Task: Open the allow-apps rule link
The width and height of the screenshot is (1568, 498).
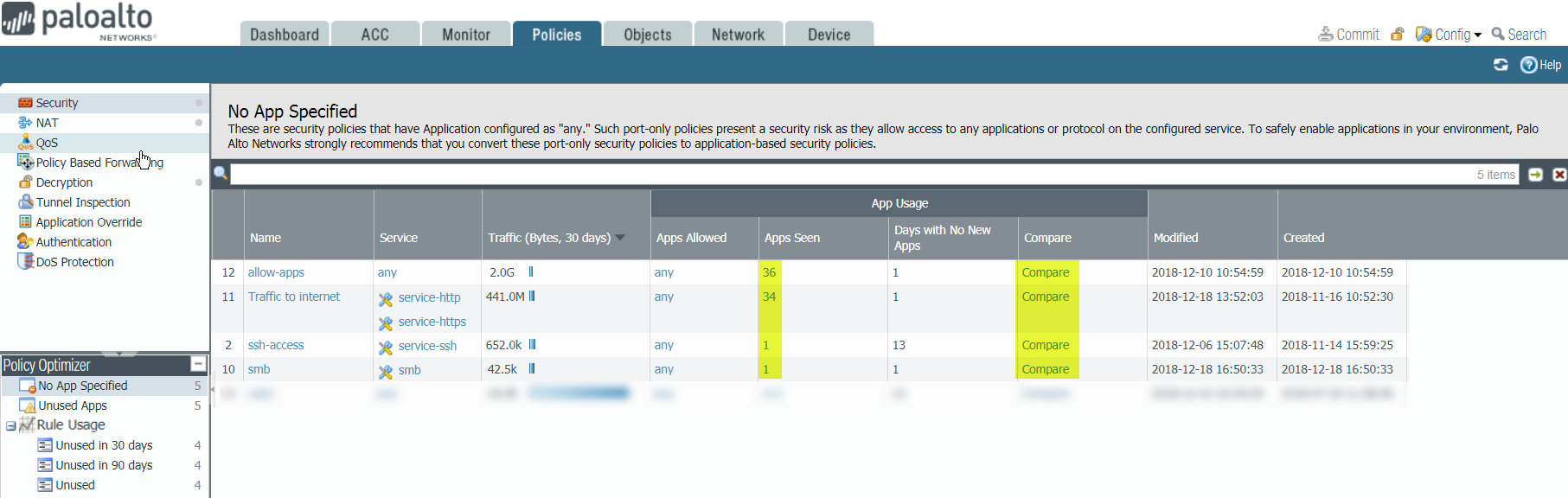Action: point(276,272)
